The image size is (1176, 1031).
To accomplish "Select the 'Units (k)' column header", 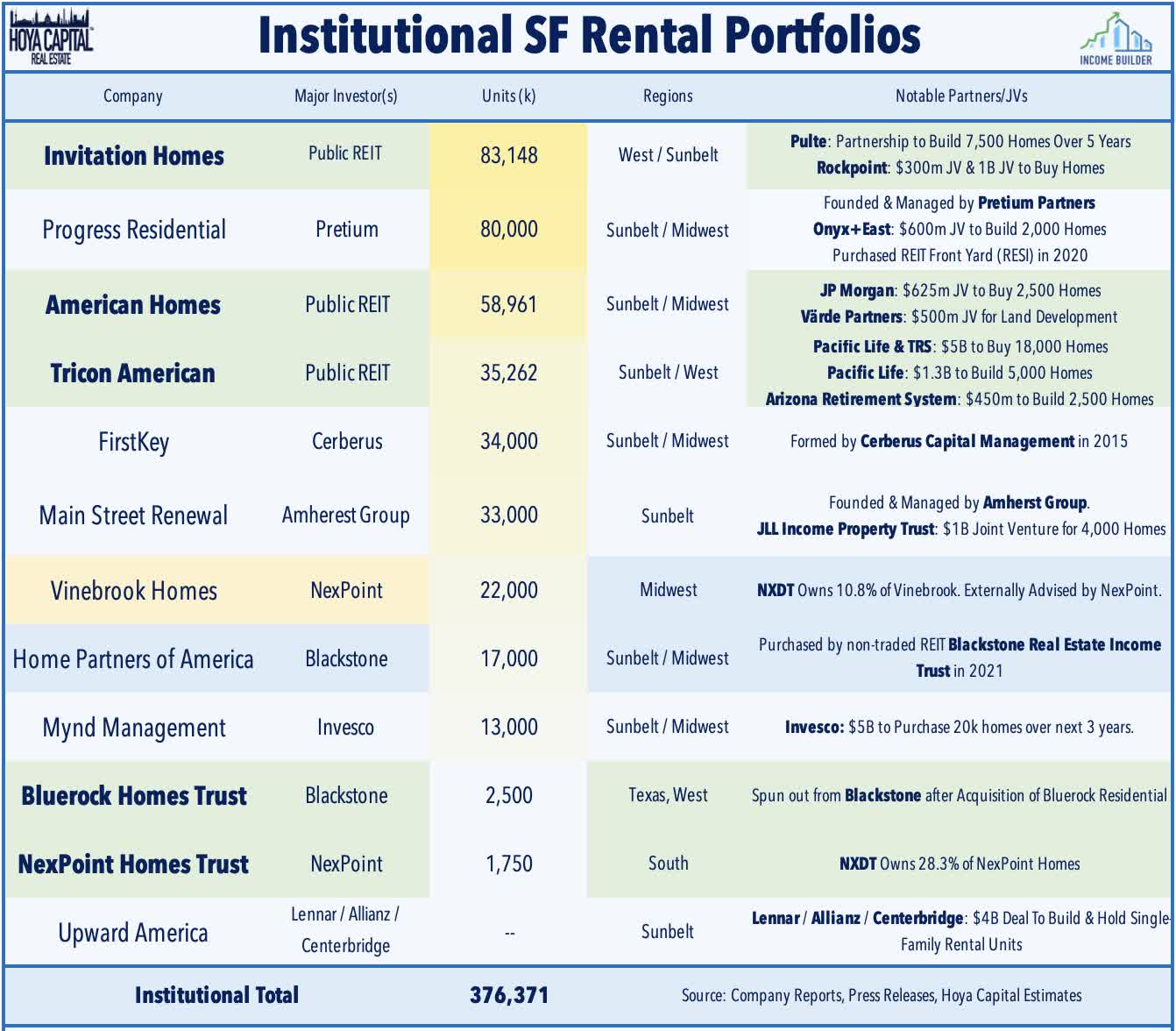I will 509,96.
